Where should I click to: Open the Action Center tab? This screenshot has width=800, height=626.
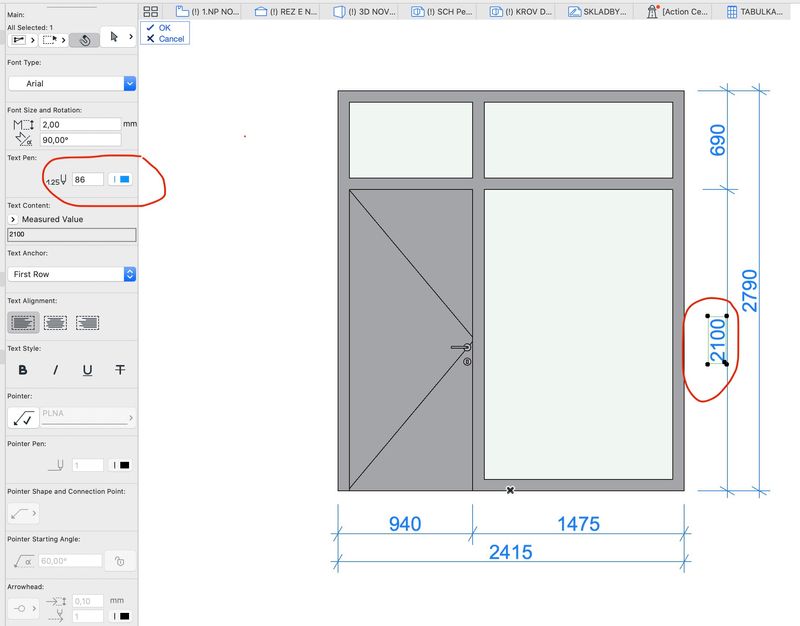point(678,11)
